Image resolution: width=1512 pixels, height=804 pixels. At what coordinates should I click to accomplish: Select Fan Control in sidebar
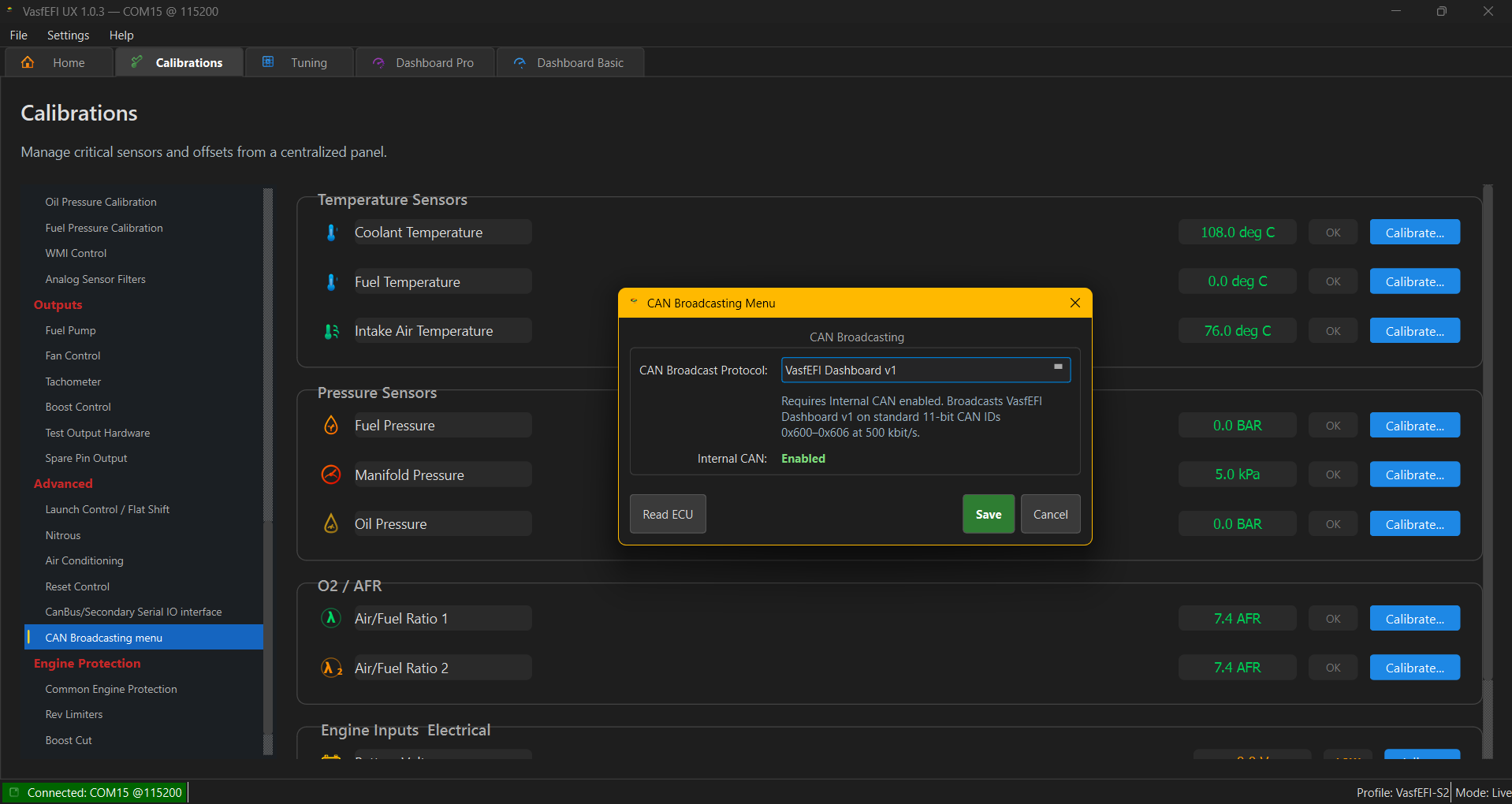[144, 355]
